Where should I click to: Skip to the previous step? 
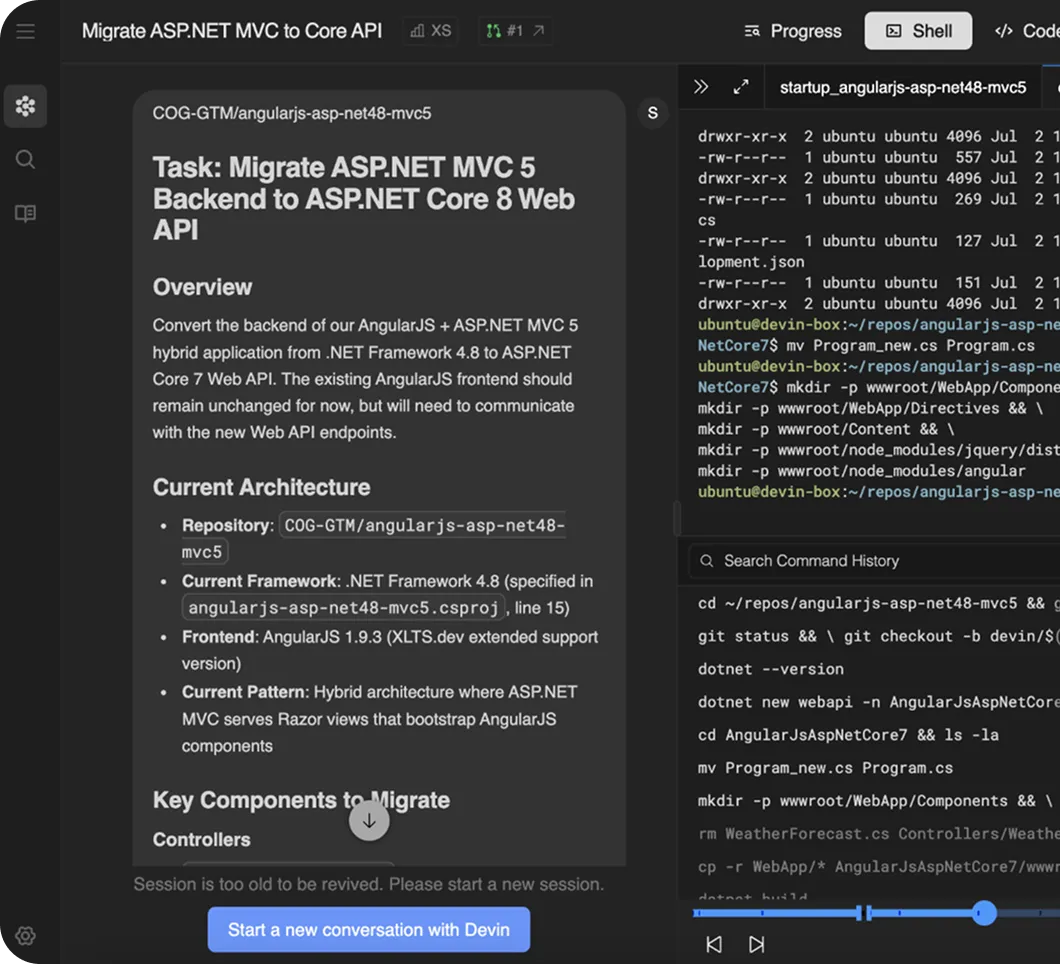[714, 944]
